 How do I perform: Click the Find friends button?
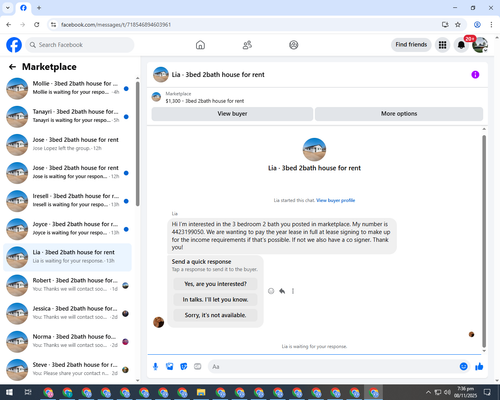(411, 45)
